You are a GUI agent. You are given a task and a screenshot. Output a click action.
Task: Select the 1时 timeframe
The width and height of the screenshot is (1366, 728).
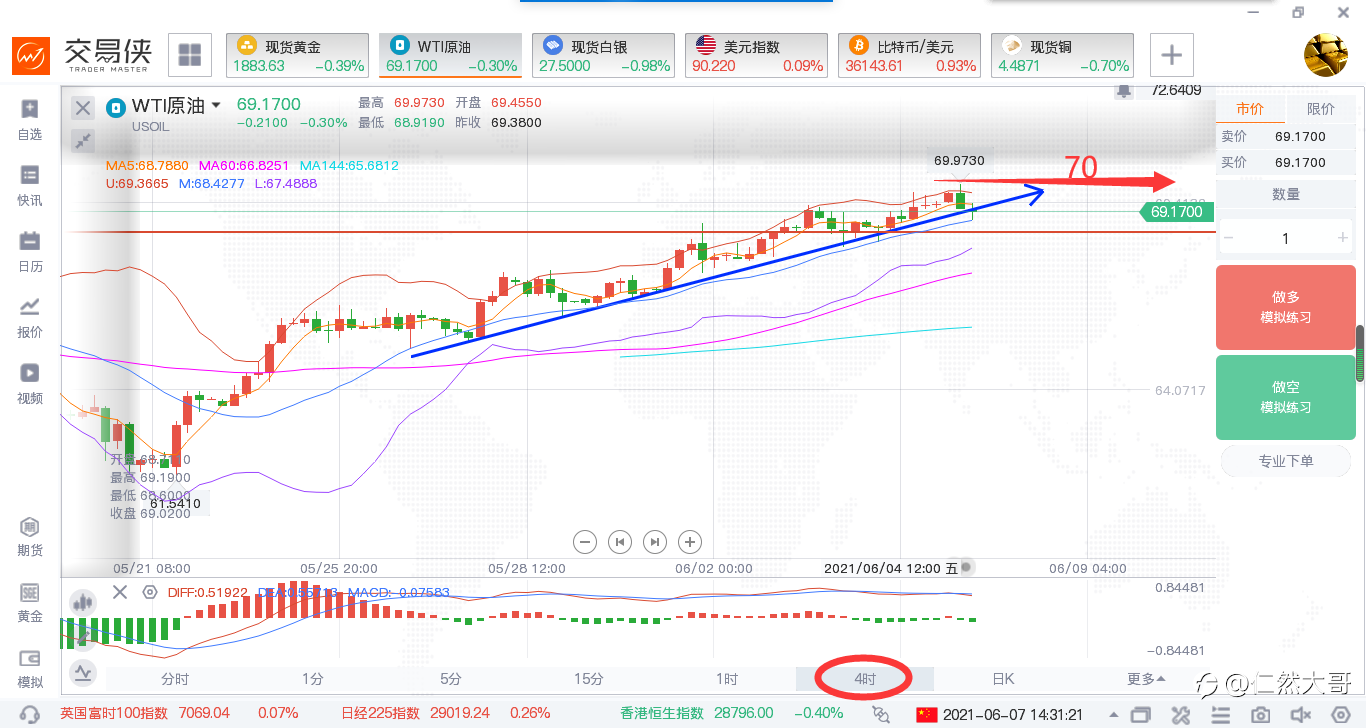[x=727, y=679]
